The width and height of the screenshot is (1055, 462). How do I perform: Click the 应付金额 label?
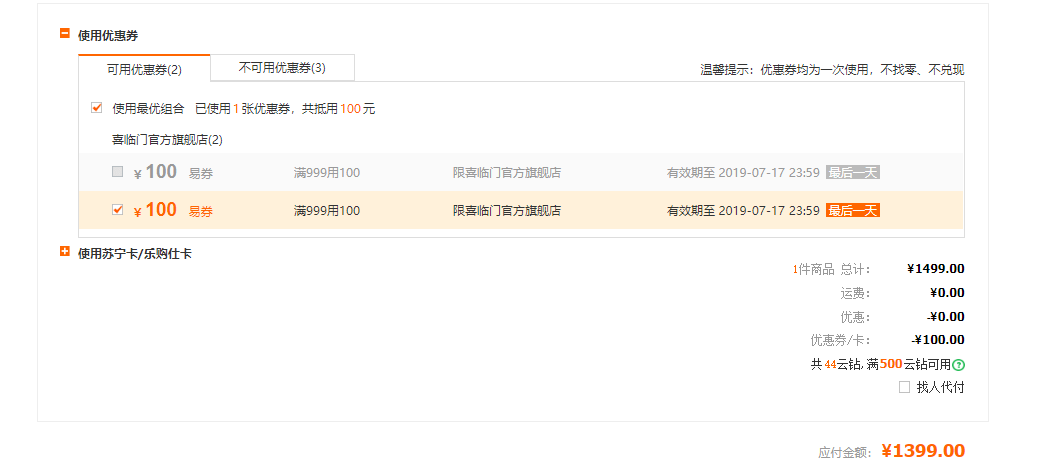(x=844, y=453)
